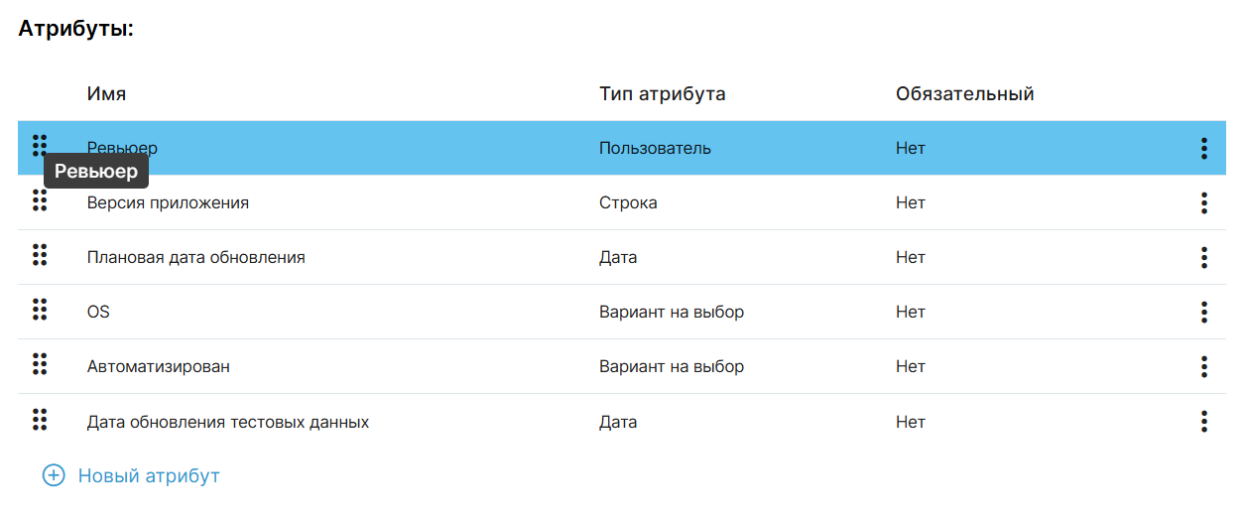The width and height of the screenshot is (1246, 521).
Task: Click the drag handle for Автоматизирован
Action: point(40,365)
